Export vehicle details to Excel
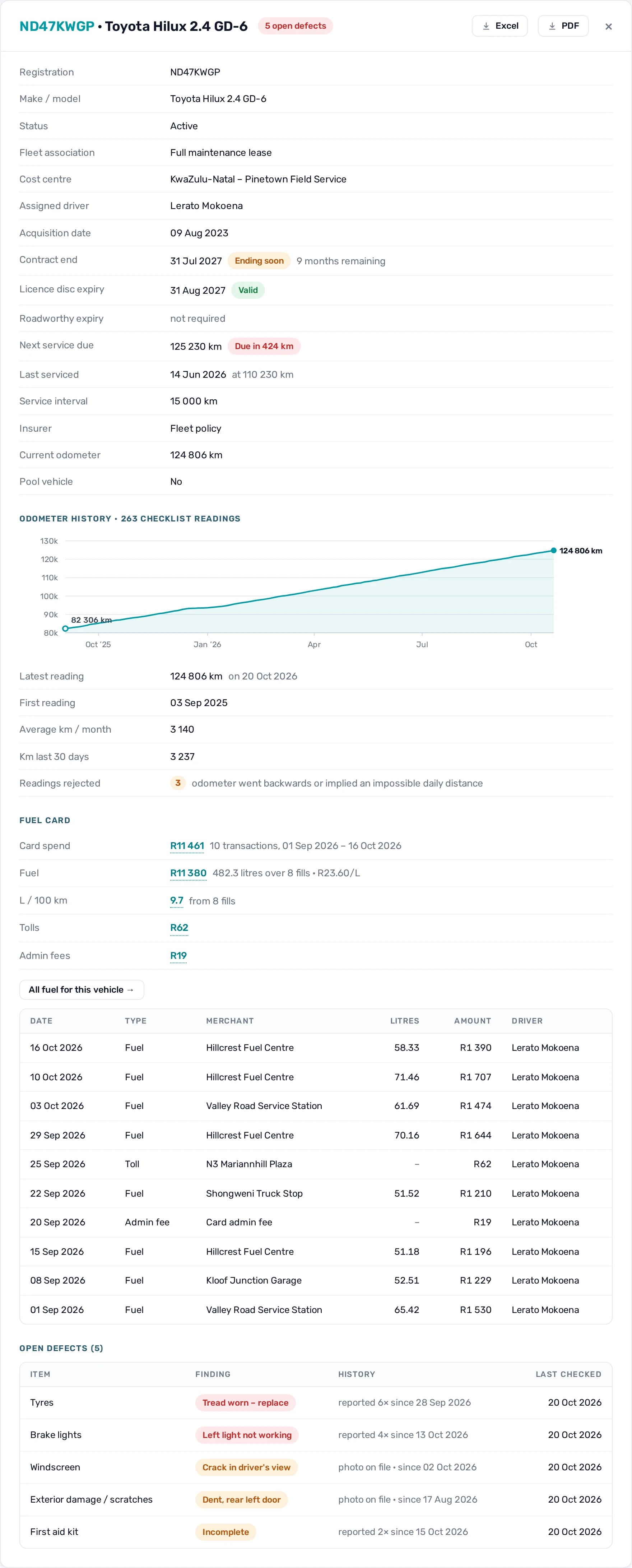The height and width of the screenshot is (1568, 632). click(499, 26)
